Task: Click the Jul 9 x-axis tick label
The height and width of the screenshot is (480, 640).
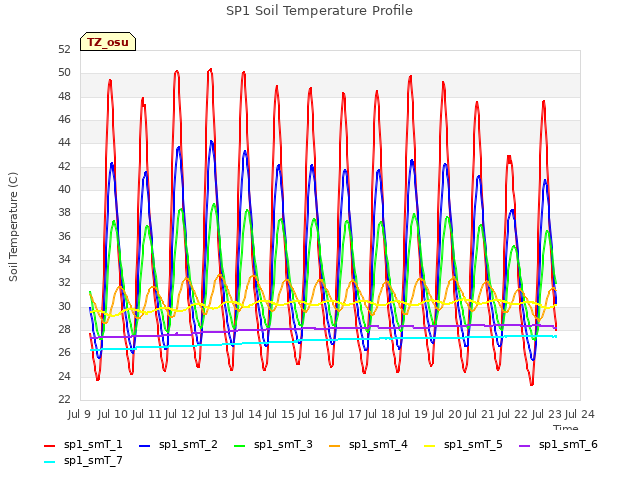Action: click(79, 414)
